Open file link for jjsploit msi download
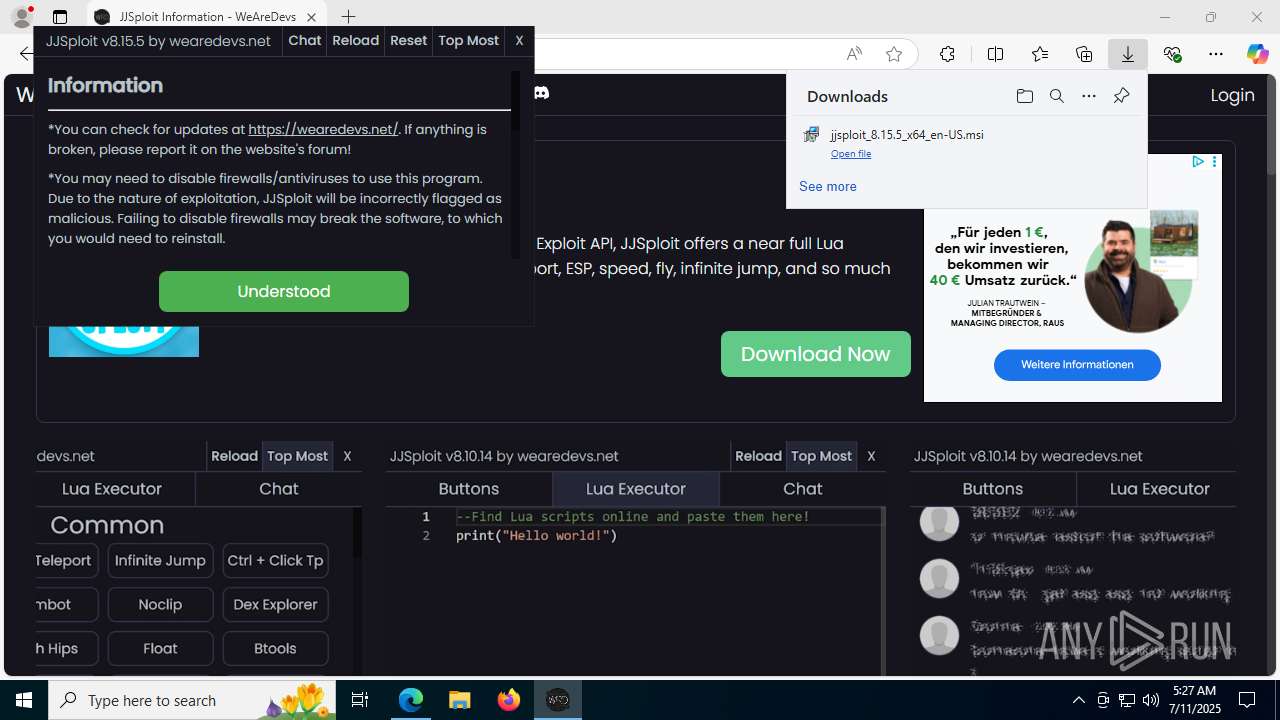1280x720 pixels. pyautogui.click(x=851, y=154)
